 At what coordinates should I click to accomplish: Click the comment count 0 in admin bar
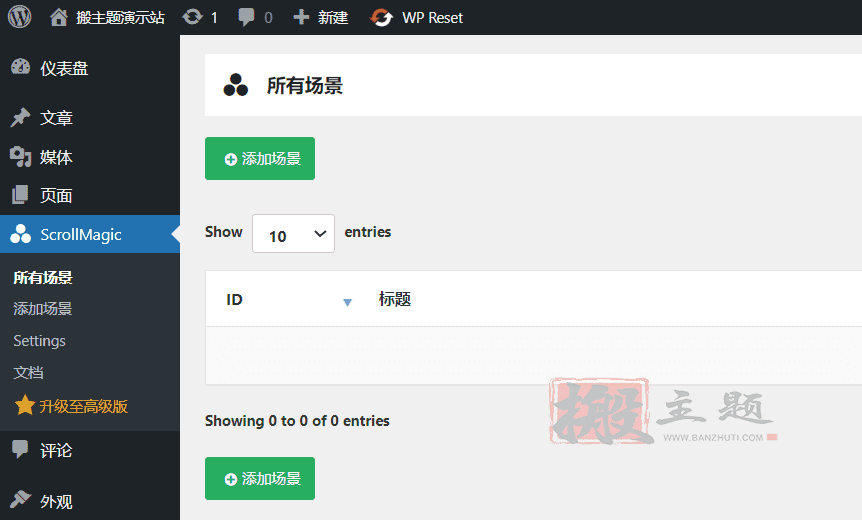tap(268, 18)
